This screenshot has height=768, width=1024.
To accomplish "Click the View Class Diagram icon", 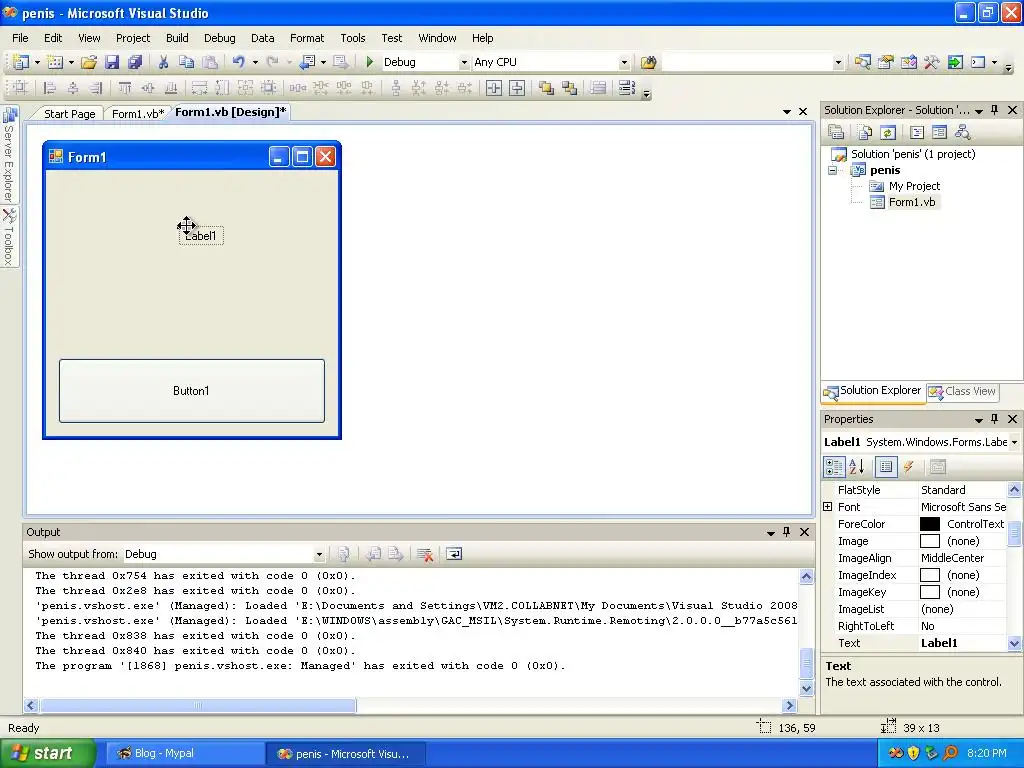I will pos(963,133).
